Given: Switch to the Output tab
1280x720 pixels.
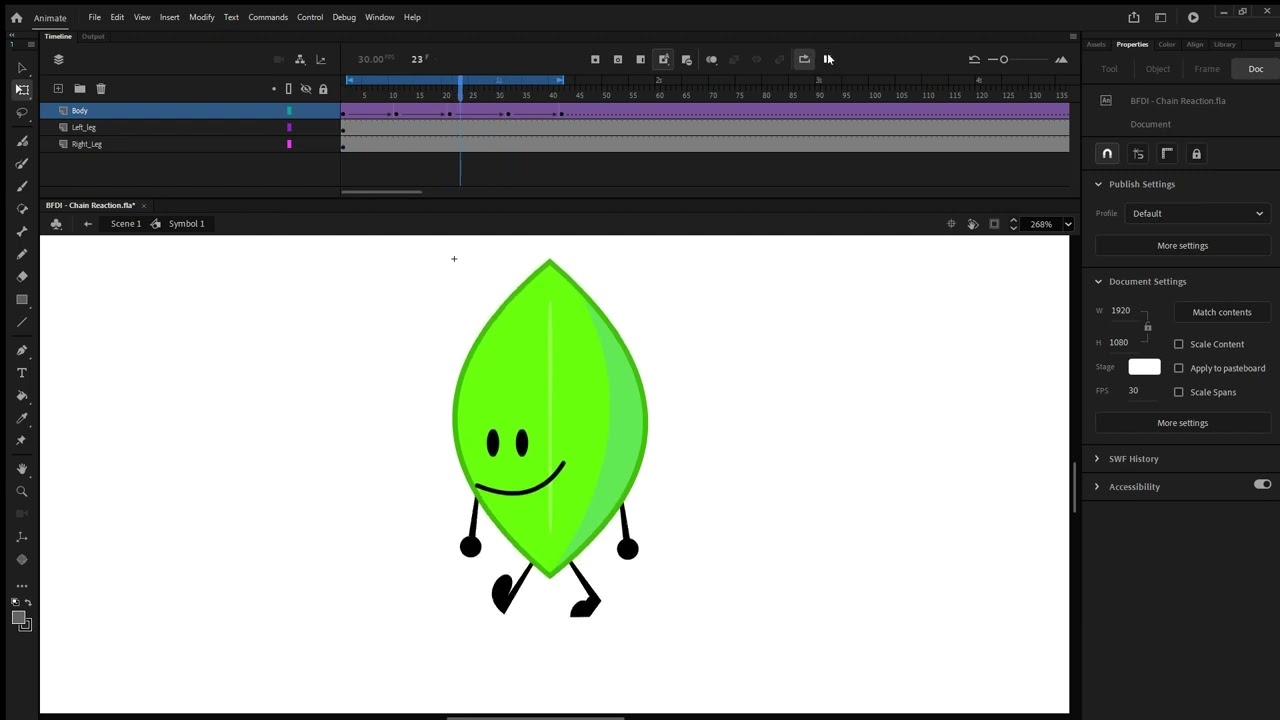Looking at the screenshot, I should click(x=93, y=37).
